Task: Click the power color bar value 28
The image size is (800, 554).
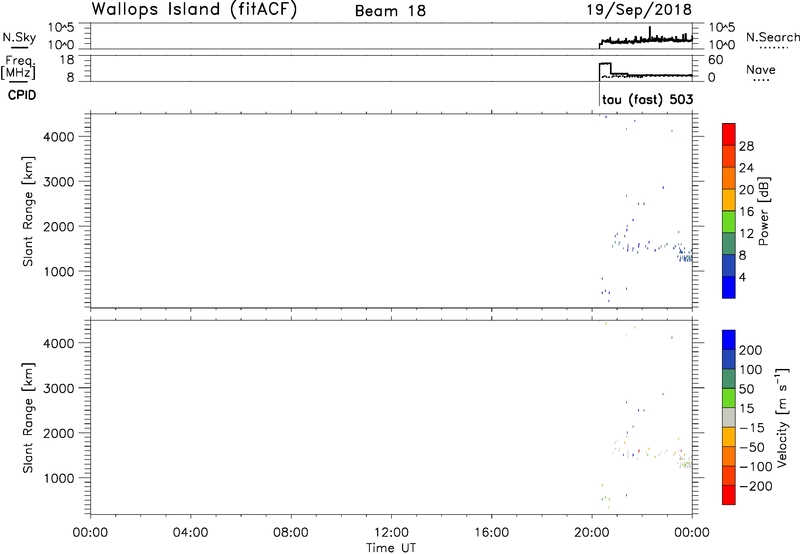Action: tap(746, 146)
